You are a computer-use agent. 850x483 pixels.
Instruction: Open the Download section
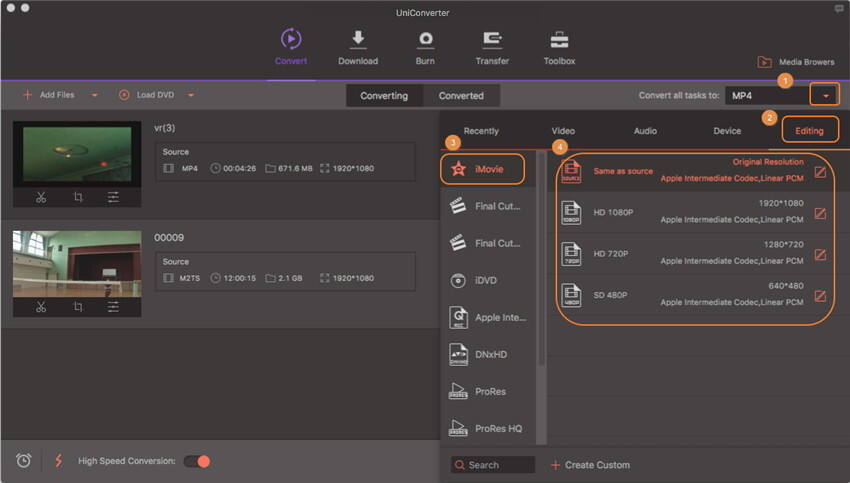pos(358,48)
